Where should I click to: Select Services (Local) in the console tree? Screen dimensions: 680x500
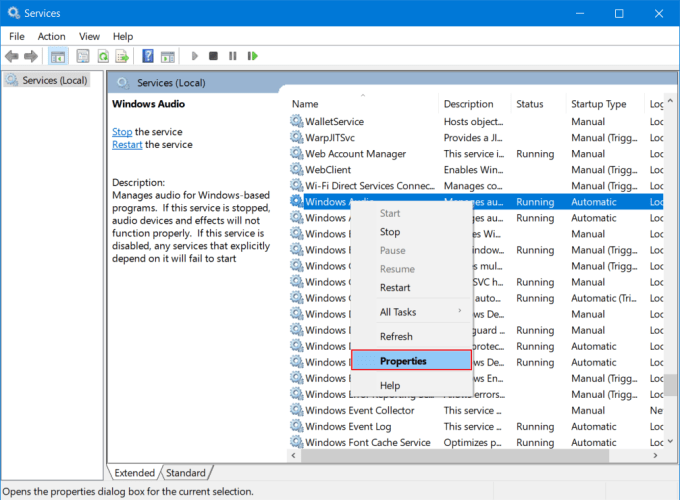(47, 80)
